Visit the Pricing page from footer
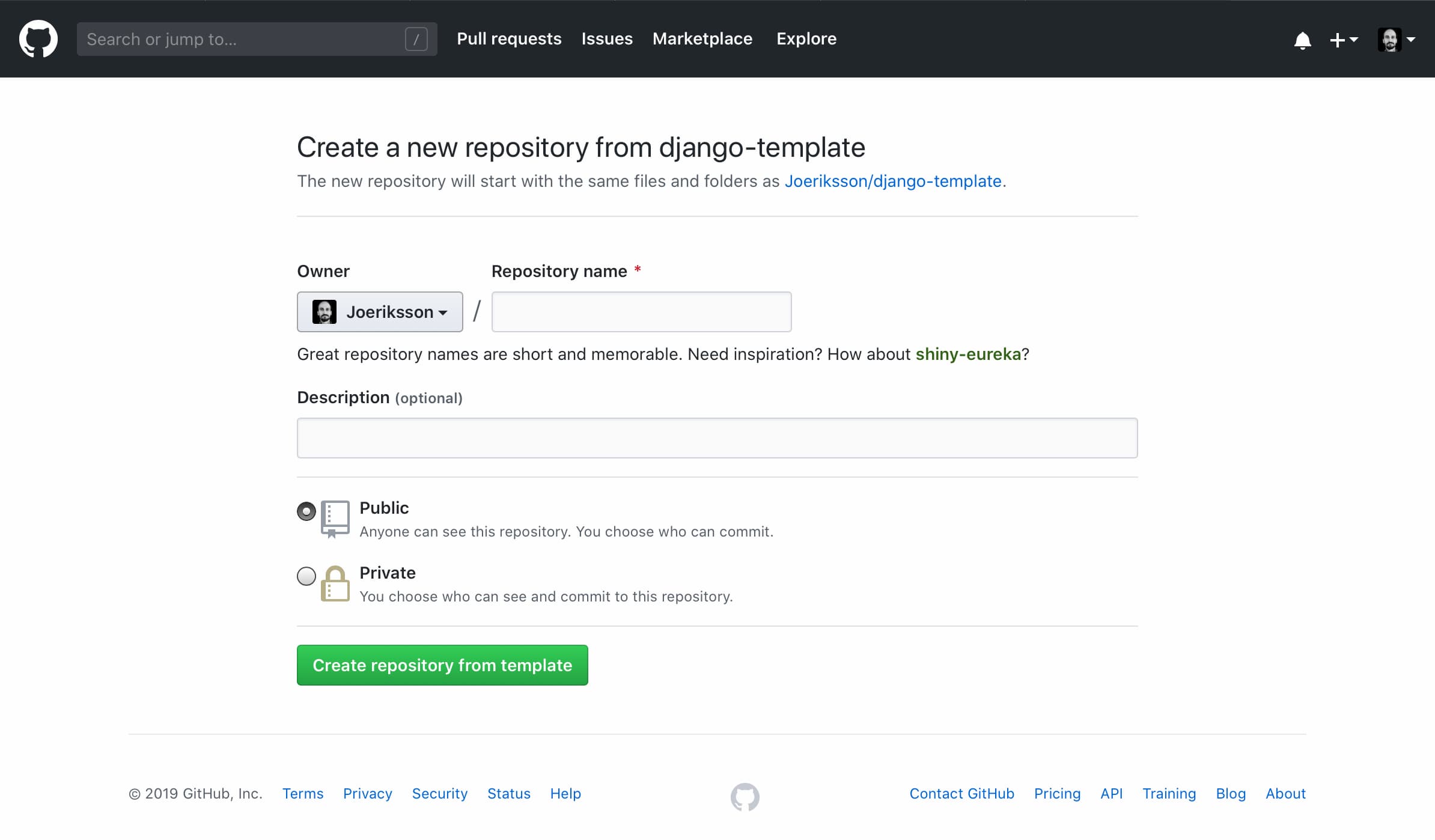Image resolution: width=1435 pixels, height=840 pixels. coord(1056,794)
